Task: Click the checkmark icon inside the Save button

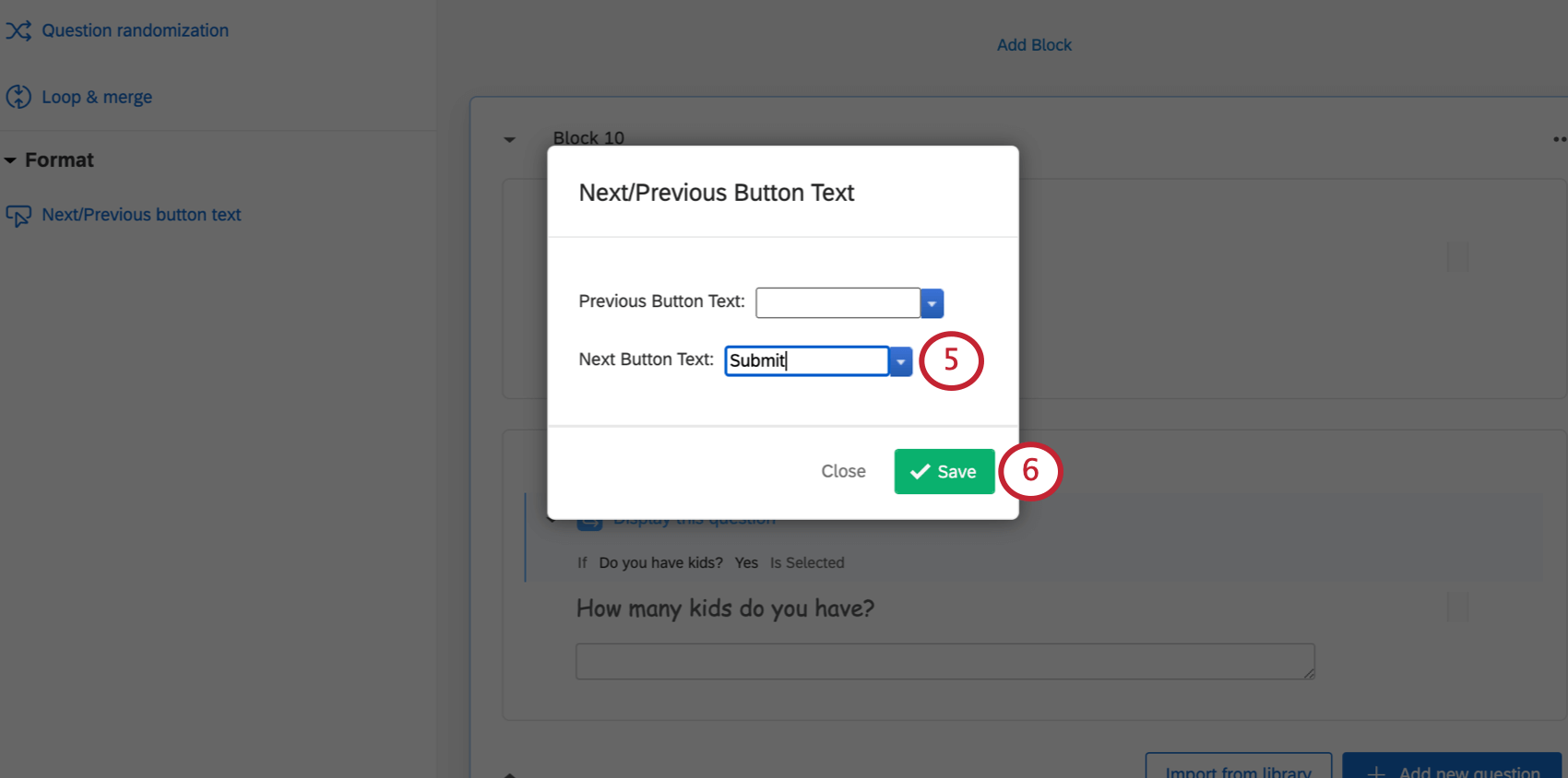Action: [920, 471]
